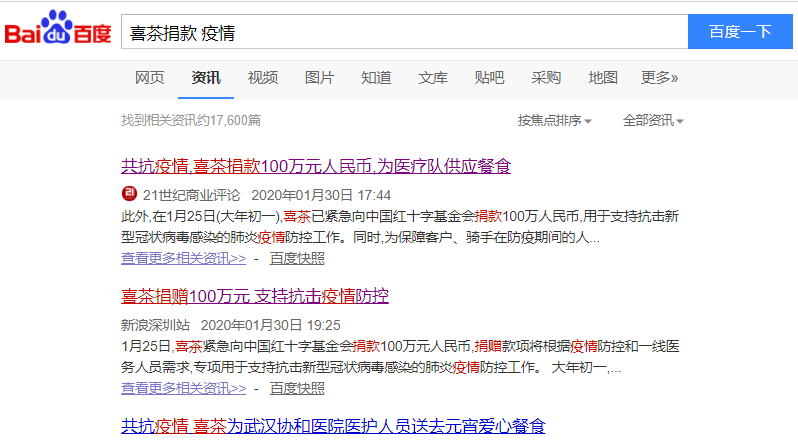Click the Baidu logo

(58, 27)
